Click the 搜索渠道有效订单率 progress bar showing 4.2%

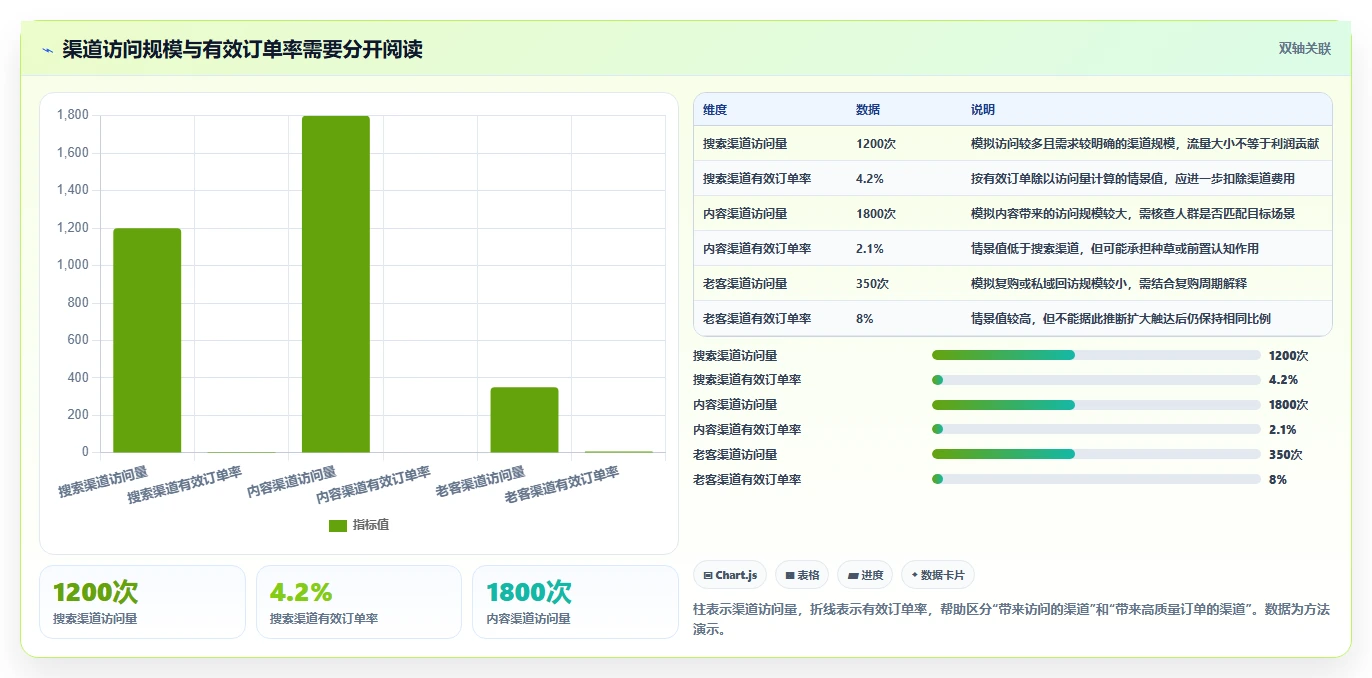(1096, 380)
